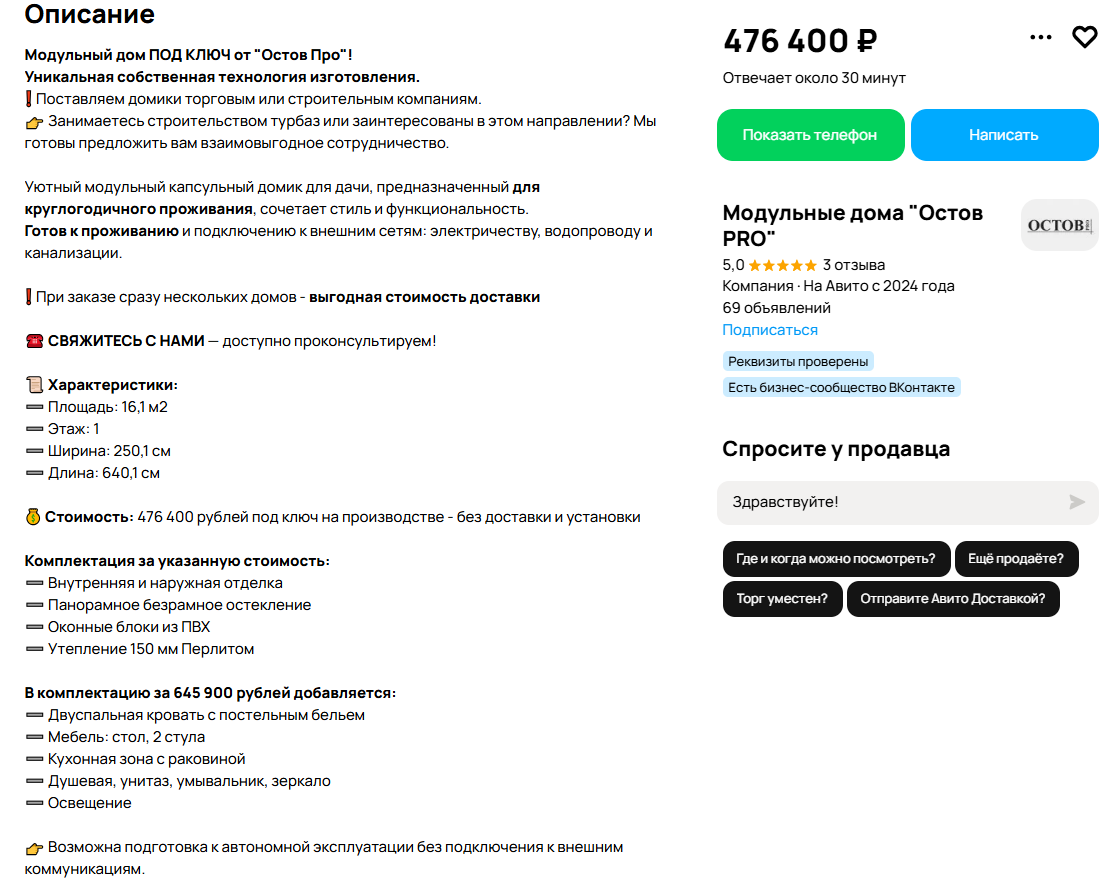Select quick question Где и когда можно посмотреть?
Screen dimensions: 1107x885
pos(836,559)
